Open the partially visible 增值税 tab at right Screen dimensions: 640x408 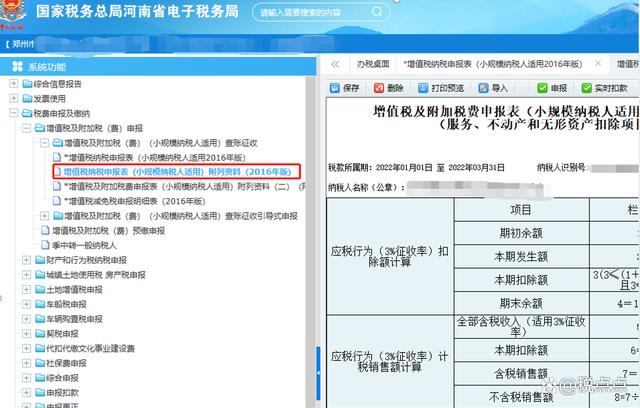click(x=627, y=64)
